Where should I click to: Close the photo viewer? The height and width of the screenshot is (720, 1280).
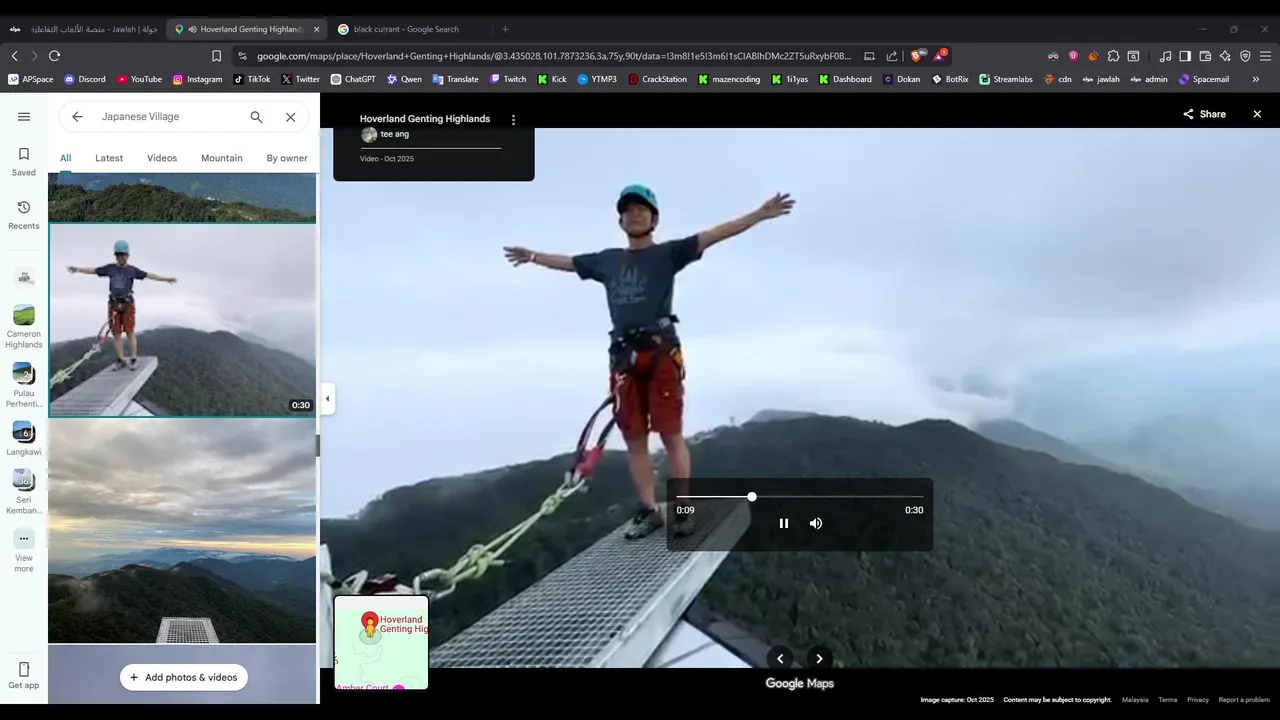coord(1257,114)
